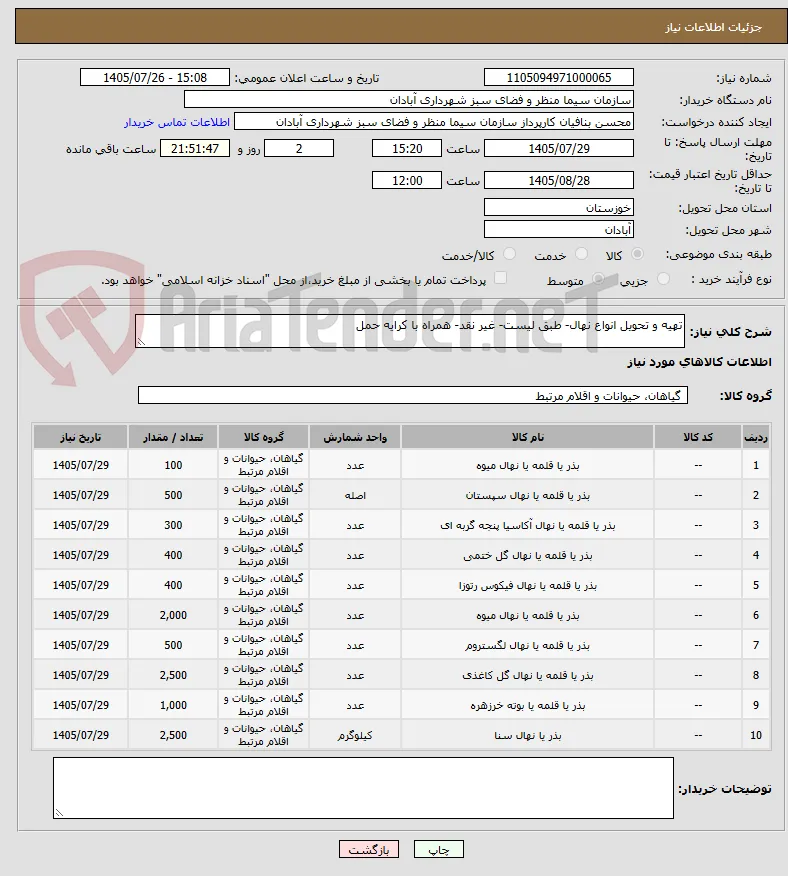
Task: Click the شرح کلی نیاز description text area
Action: pos(410,331)
